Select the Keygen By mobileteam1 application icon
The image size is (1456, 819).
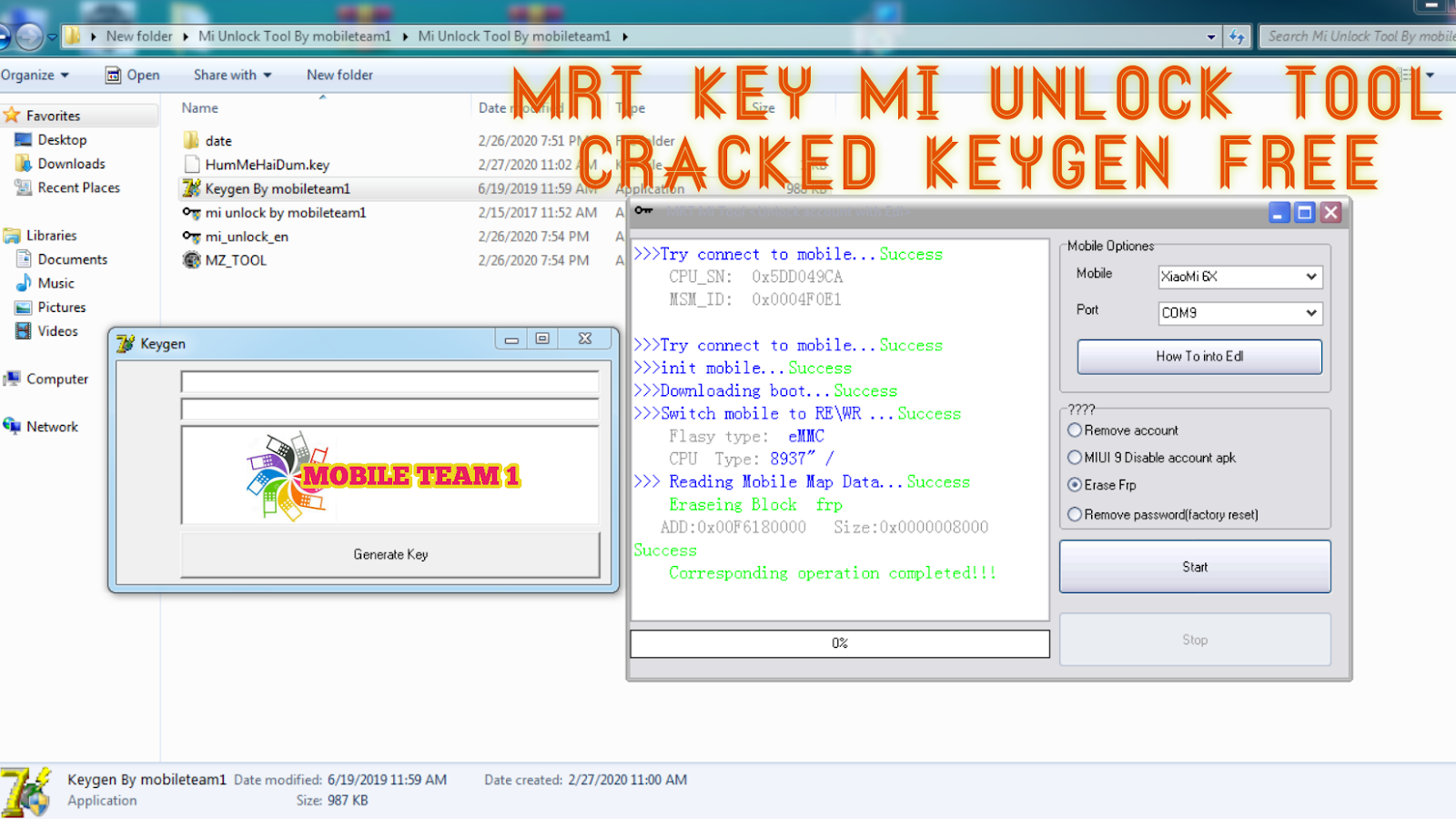pyautogui.click(x=191, y=188)
